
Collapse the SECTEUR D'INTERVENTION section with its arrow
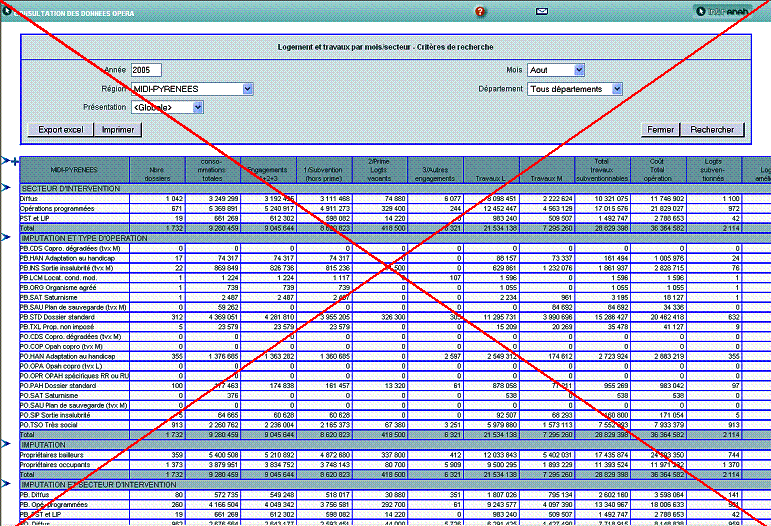point(6,187)
